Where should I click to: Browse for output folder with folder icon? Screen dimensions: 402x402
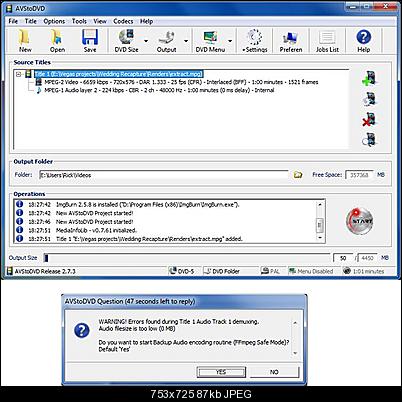[x=298, y=175]
